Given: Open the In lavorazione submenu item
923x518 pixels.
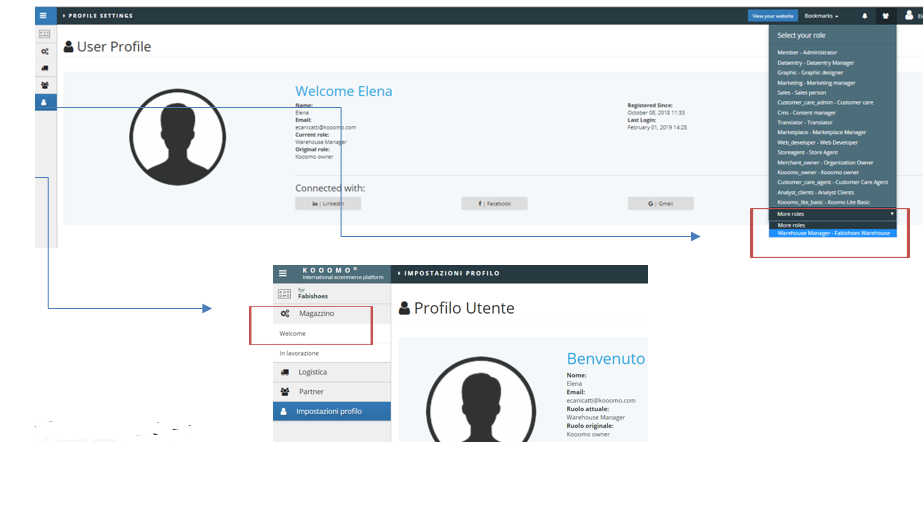Looking at the screenshot, I should [332, 353].
